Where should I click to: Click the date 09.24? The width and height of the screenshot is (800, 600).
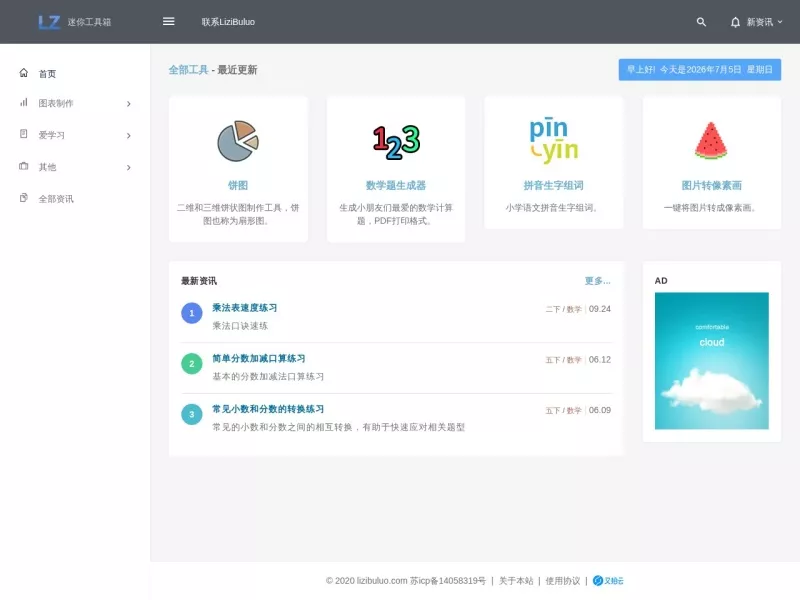click(599, 309)
